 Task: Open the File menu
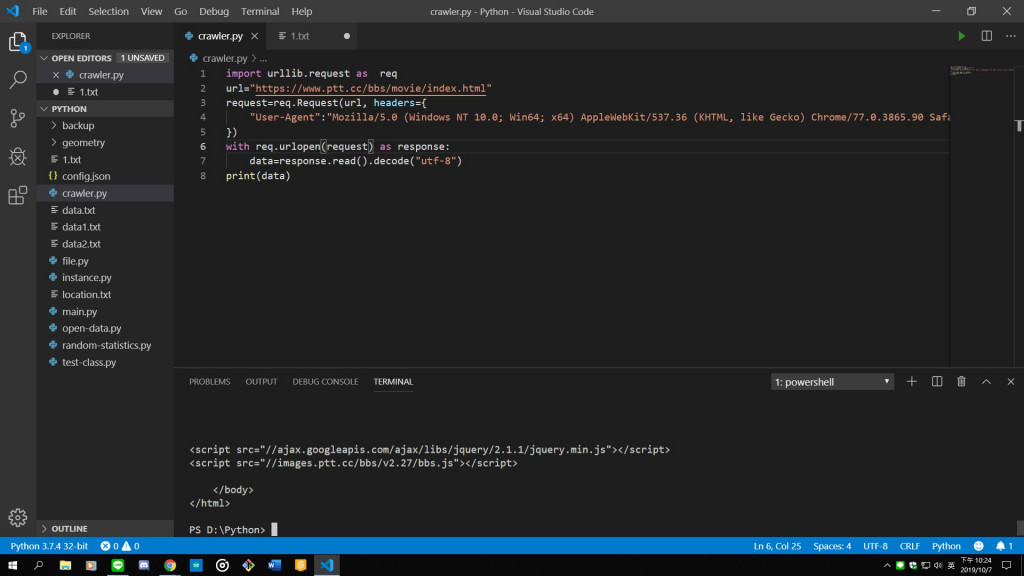click(x=40, y=12)
